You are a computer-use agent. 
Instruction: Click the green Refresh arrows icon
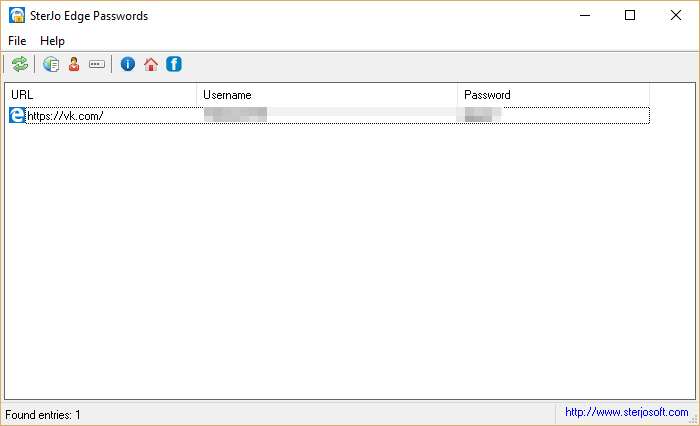(20, 65)
